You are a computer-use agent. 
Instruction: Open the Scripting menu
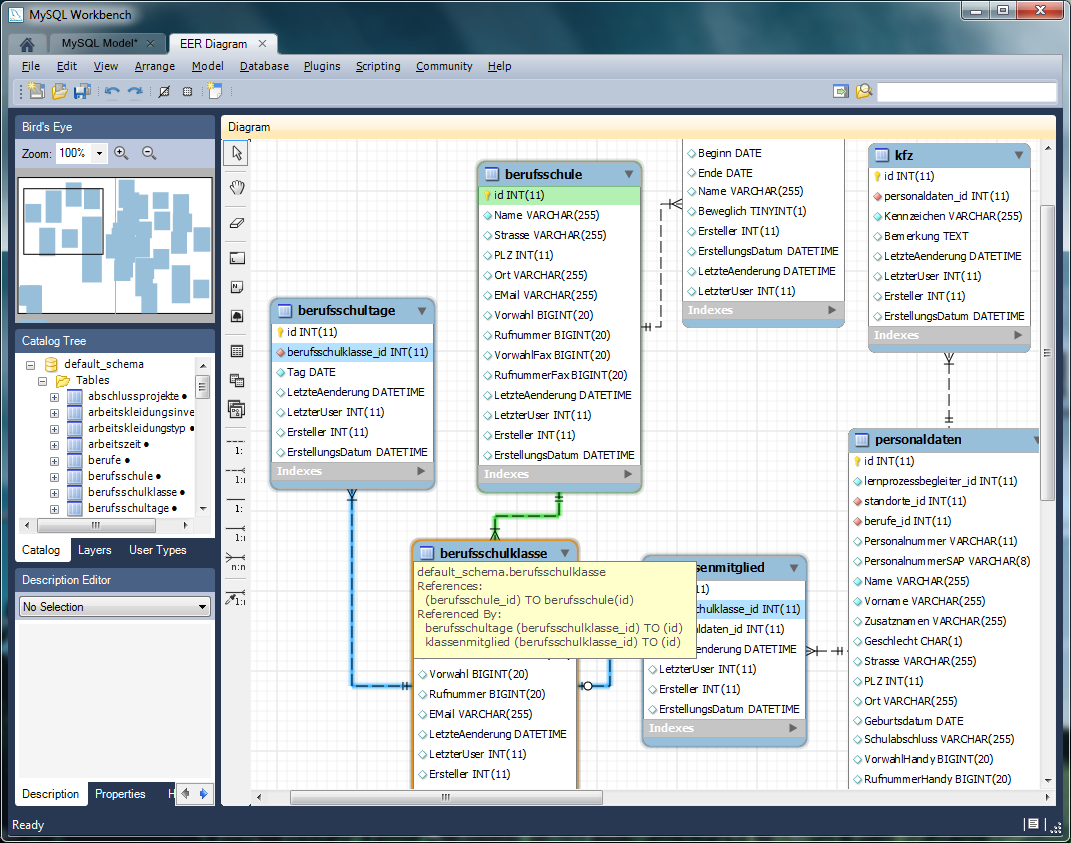click(378, 66)
